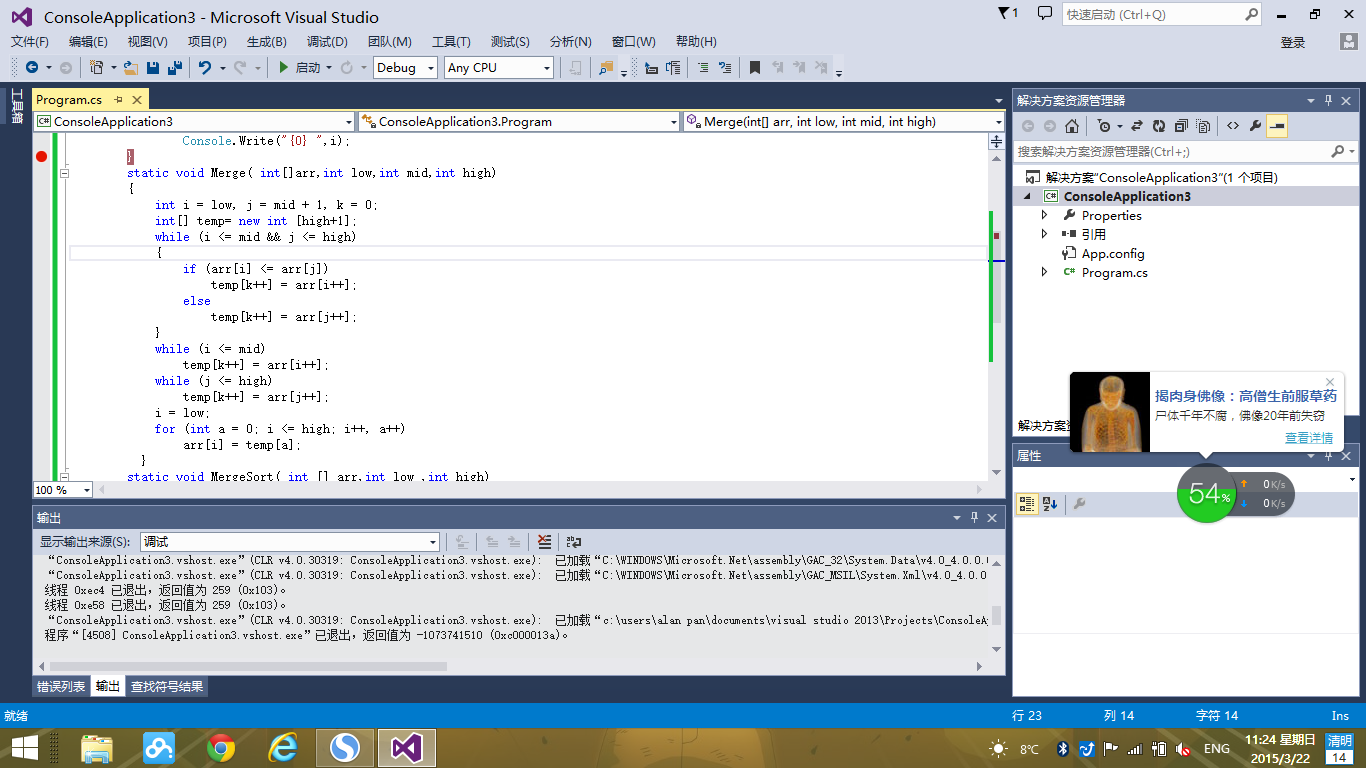Open the notifications flag showing 1
Viewport: 1366px width, 768px height.
point(1008,14)
